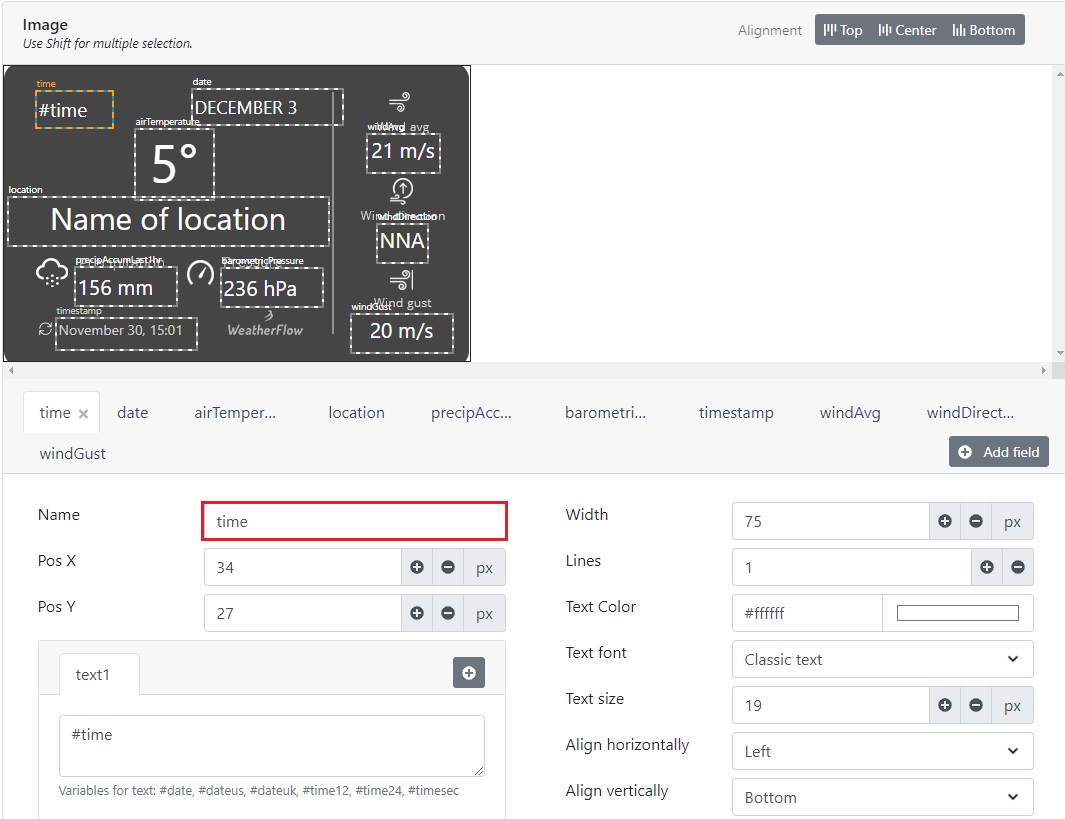Add new text tab with plus icon
This screenshot has height=819, width=1065.
tap(469, 673)
